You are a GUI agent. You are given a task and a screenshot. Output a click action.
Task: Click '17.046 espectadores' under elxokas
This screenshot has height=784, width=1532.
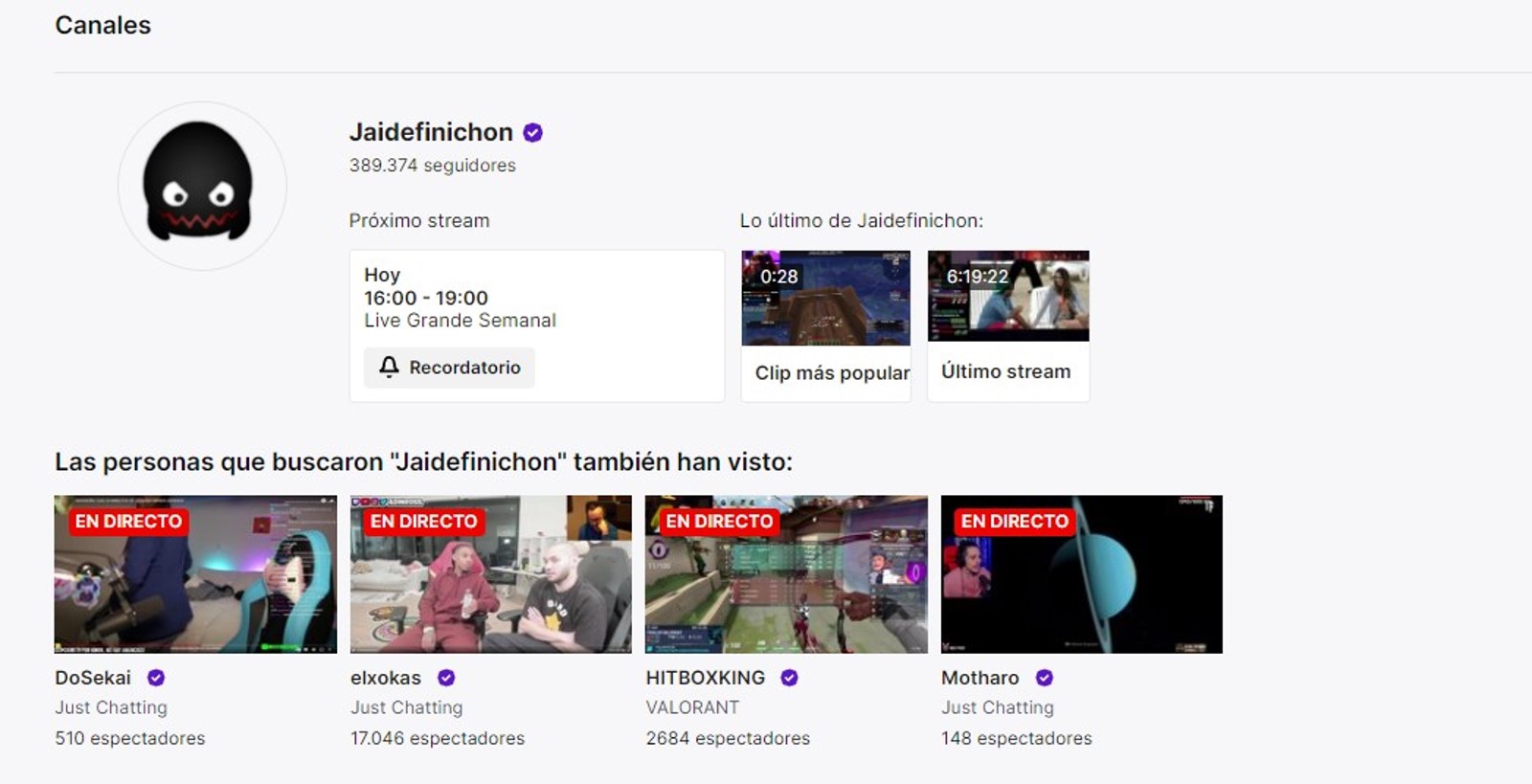[438, 738]
